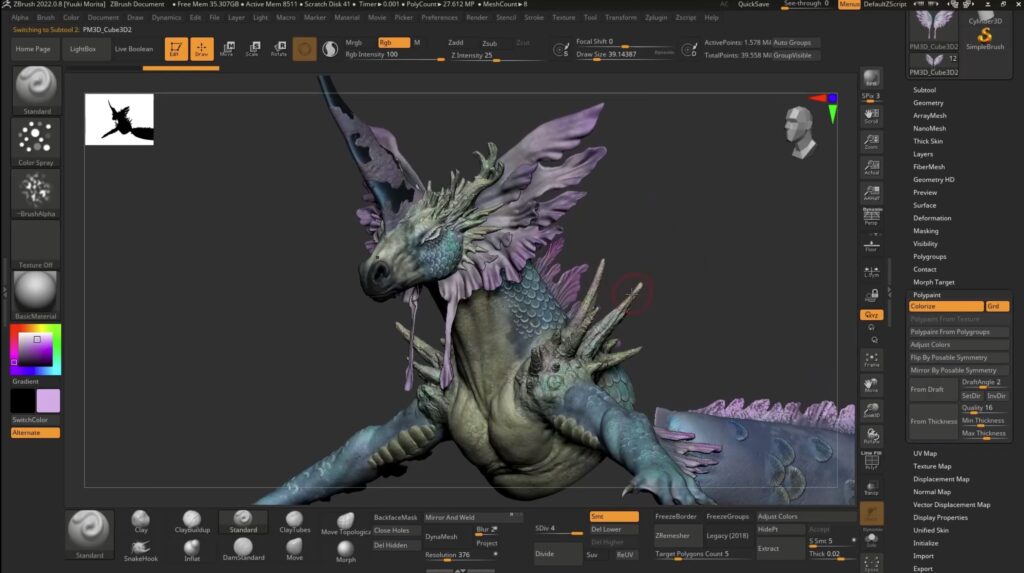Pick the DamStandard brush
The width and height of the screenshot is (1024, 573).
[243, 546]
